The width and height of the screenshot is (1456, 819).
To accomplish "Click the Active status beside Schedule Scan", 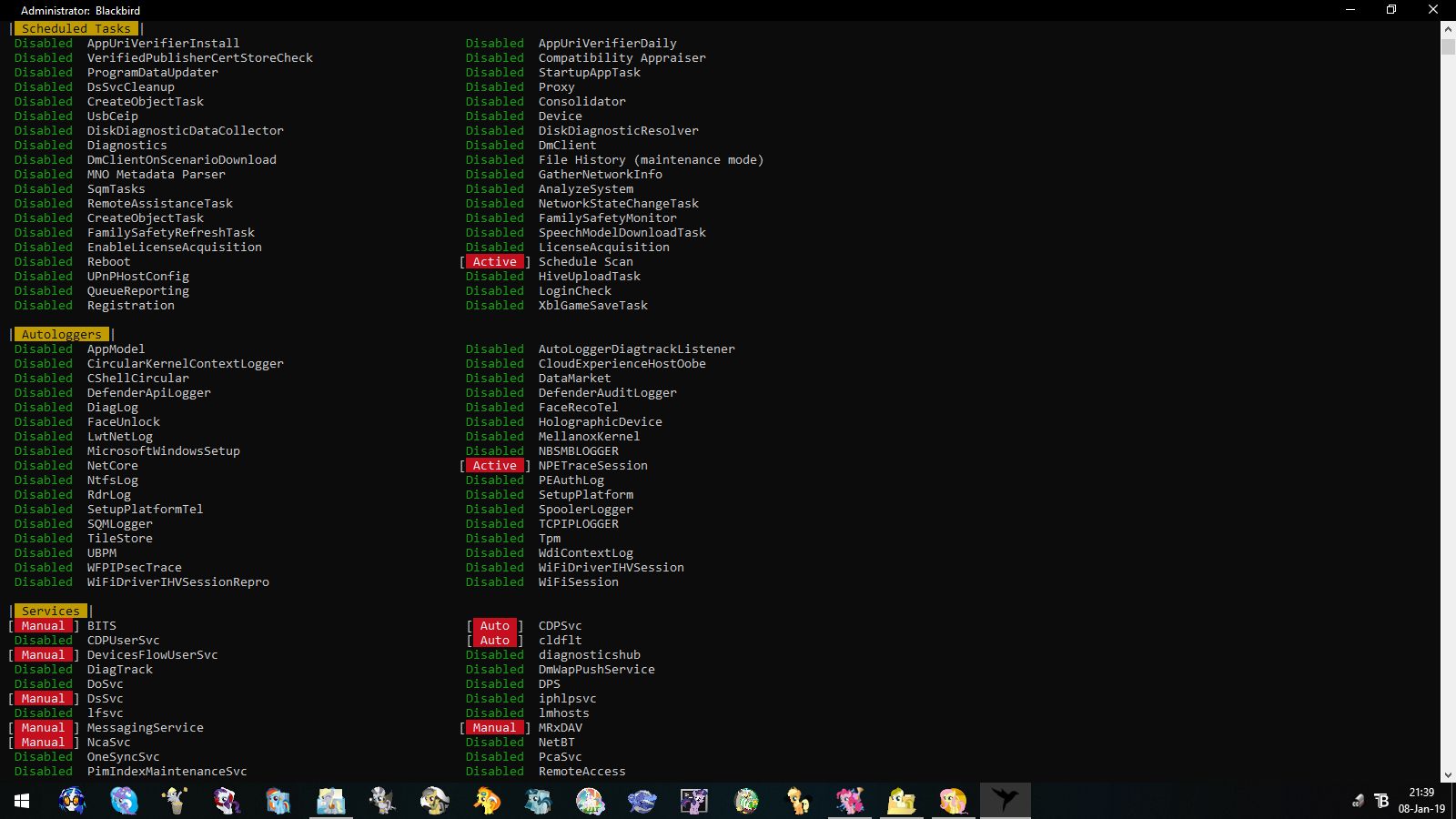I will 495,261.
